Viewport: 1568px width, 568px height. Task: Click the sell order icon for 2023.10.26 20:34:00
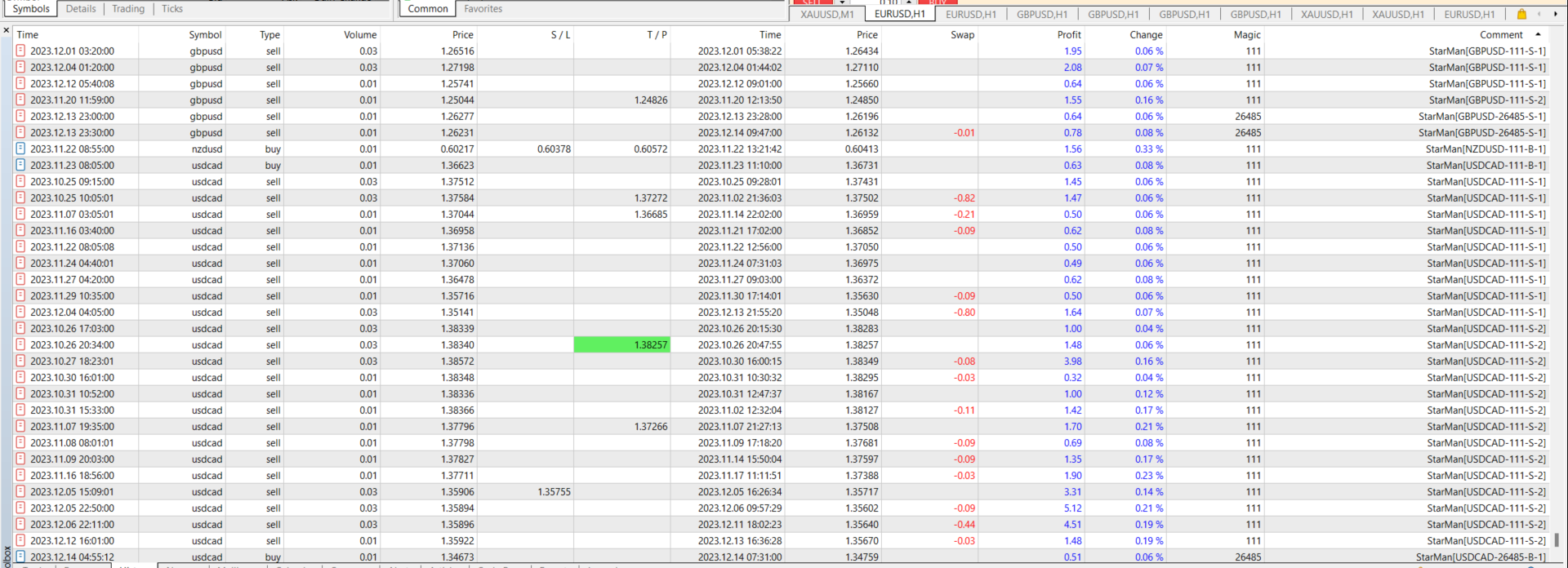[x=20, y=344]
